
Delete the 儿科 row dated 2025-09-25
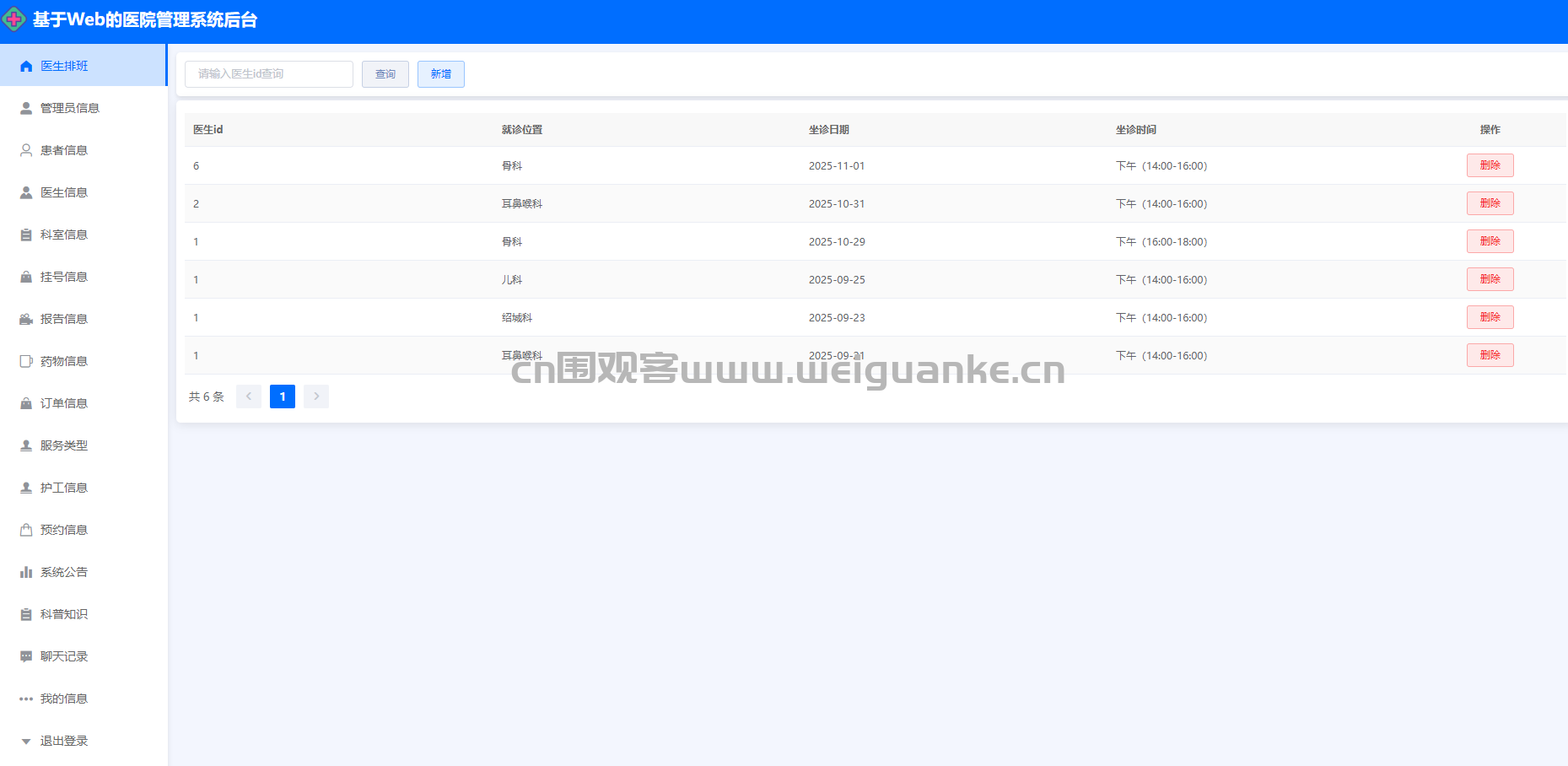(1490, 279)
